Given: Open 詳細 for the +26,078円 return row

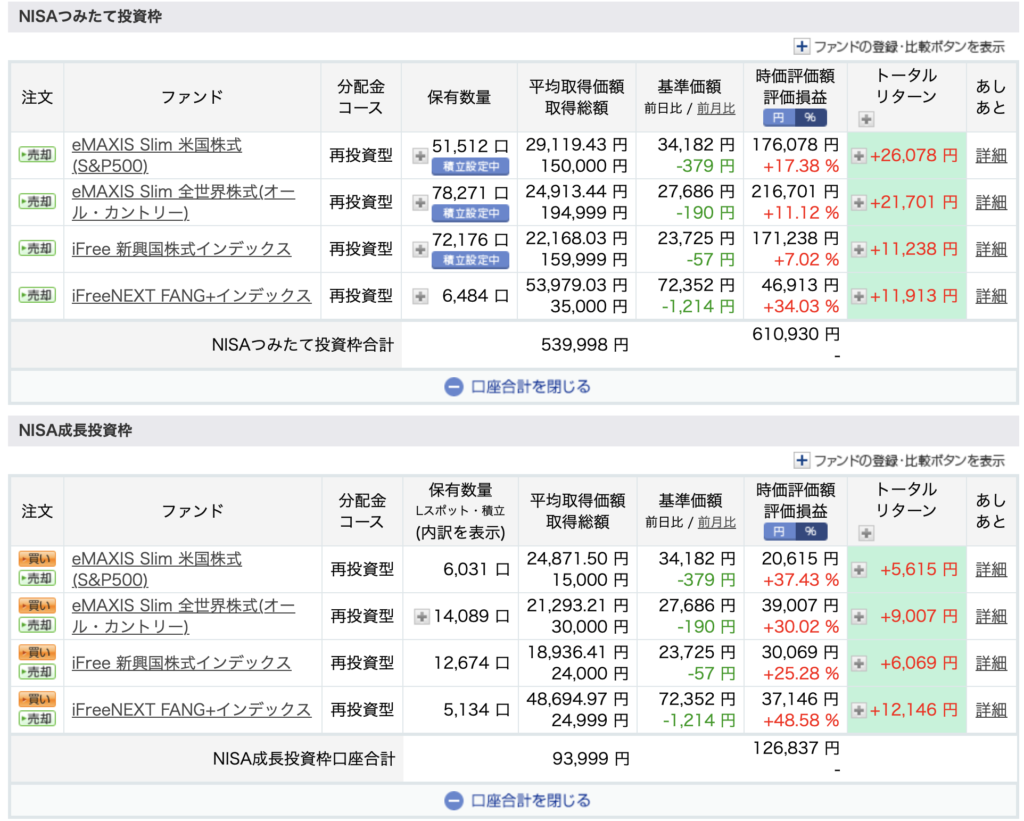Looking at the screenshot, I should tap(991, 156).
